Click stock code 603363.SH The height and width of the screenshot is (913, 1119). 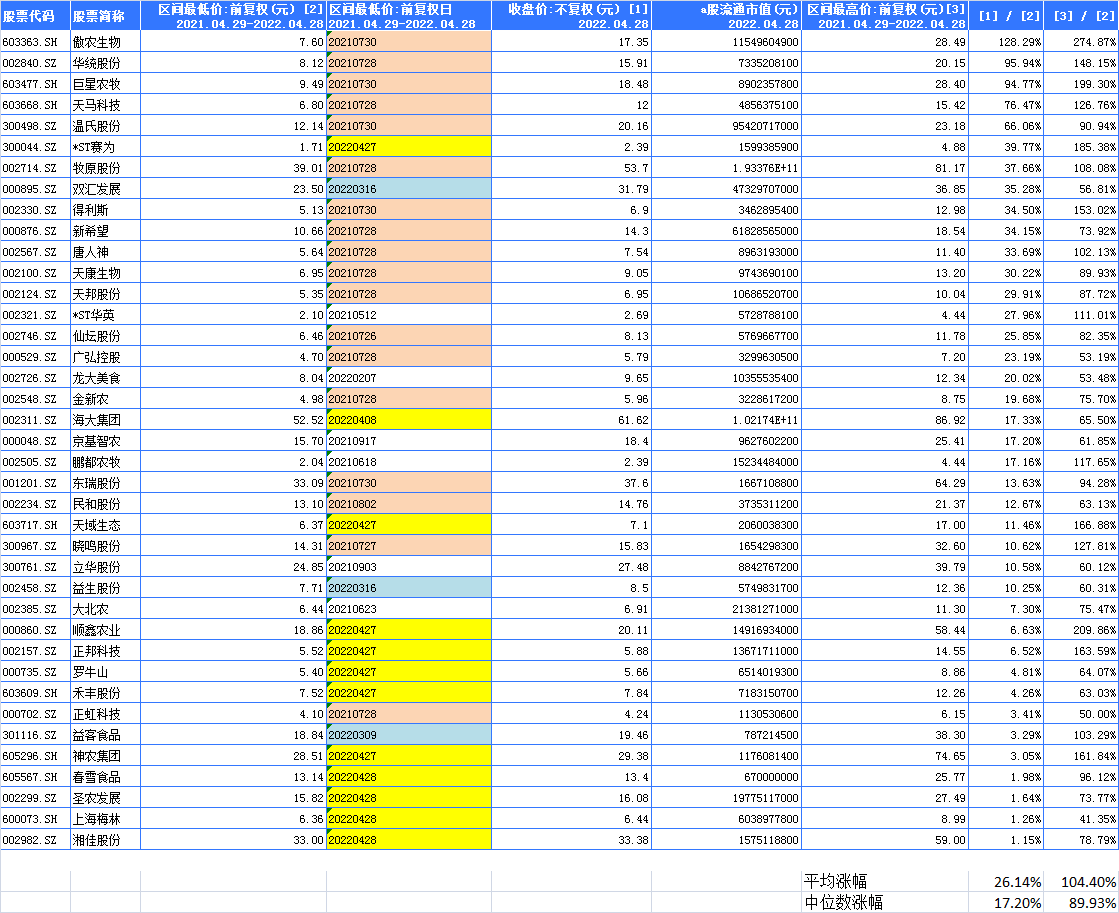(x=35, y=42)
